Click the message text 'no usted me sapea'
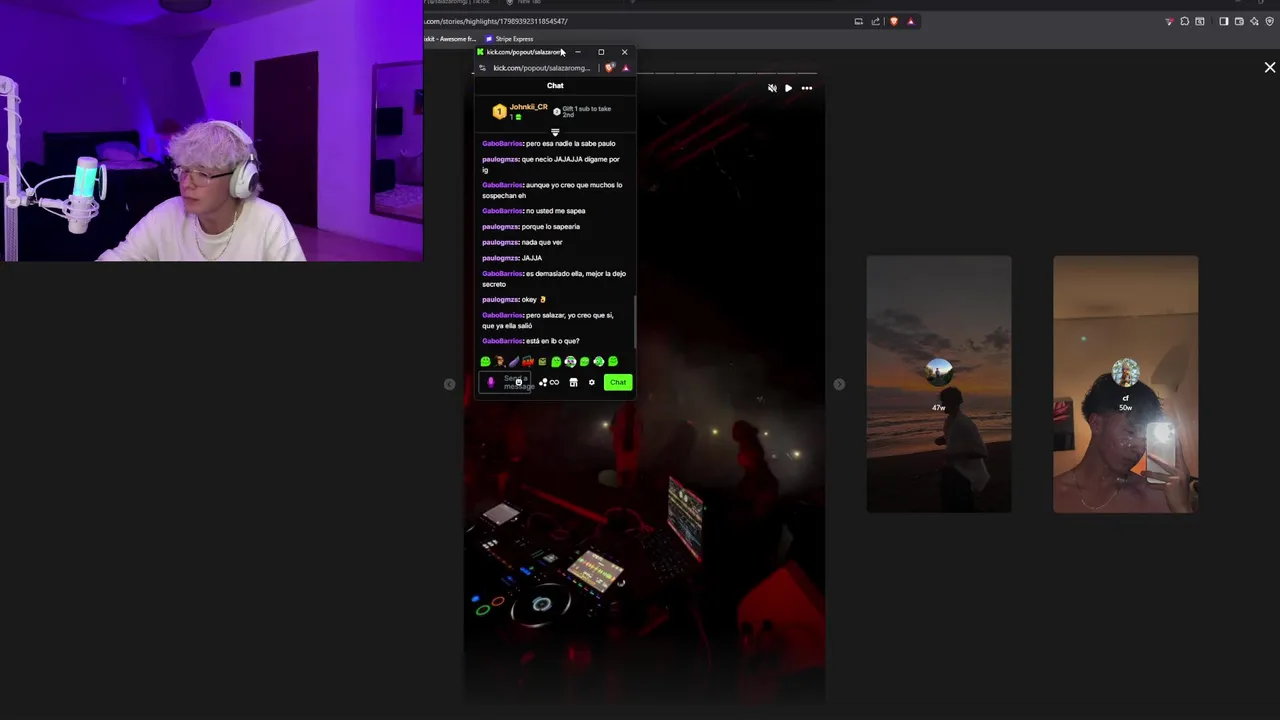The width and height of the screenshot is (1280, 720). pos(555,211)
